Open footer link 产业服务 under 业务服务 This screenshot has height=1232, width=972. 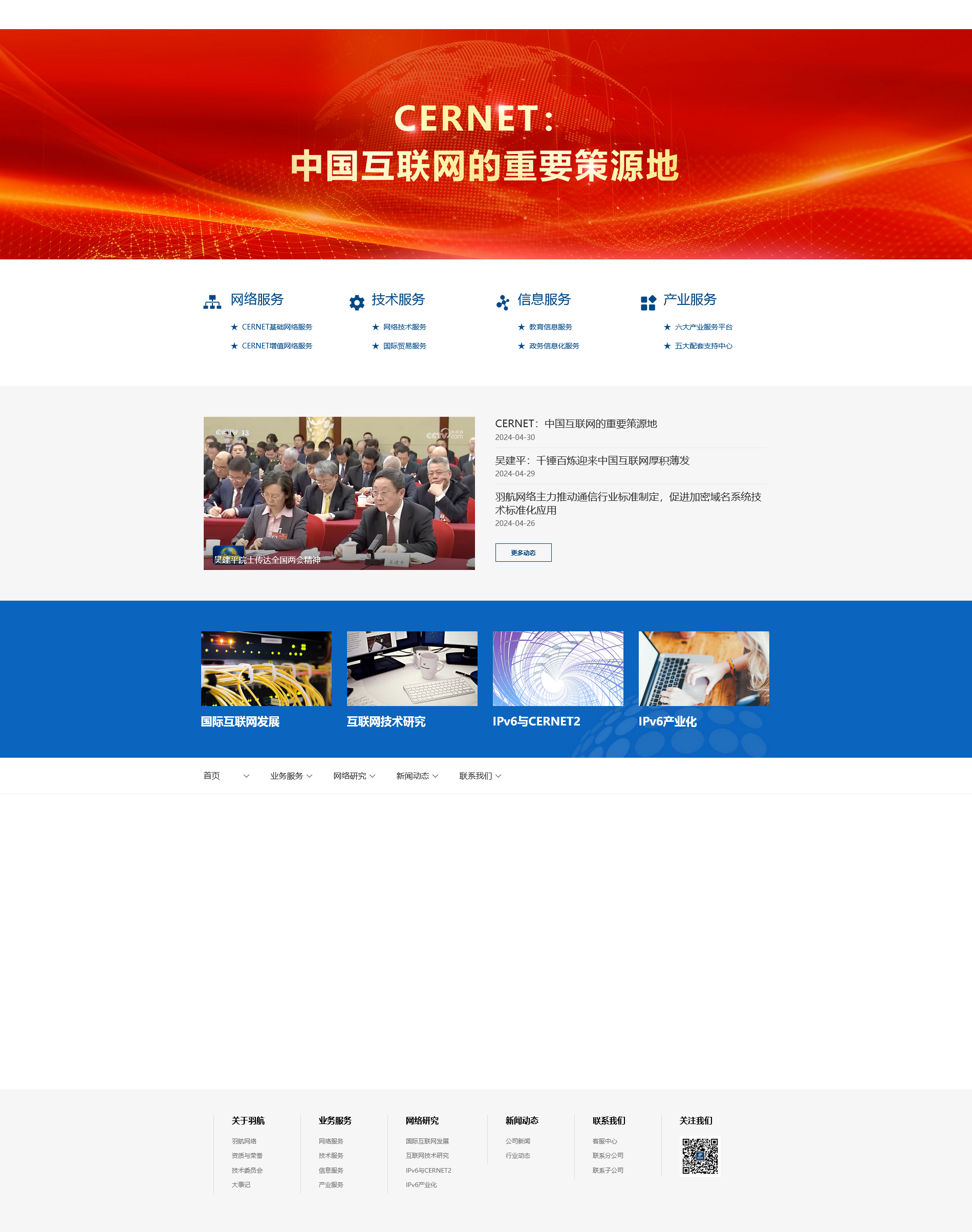331,1184
